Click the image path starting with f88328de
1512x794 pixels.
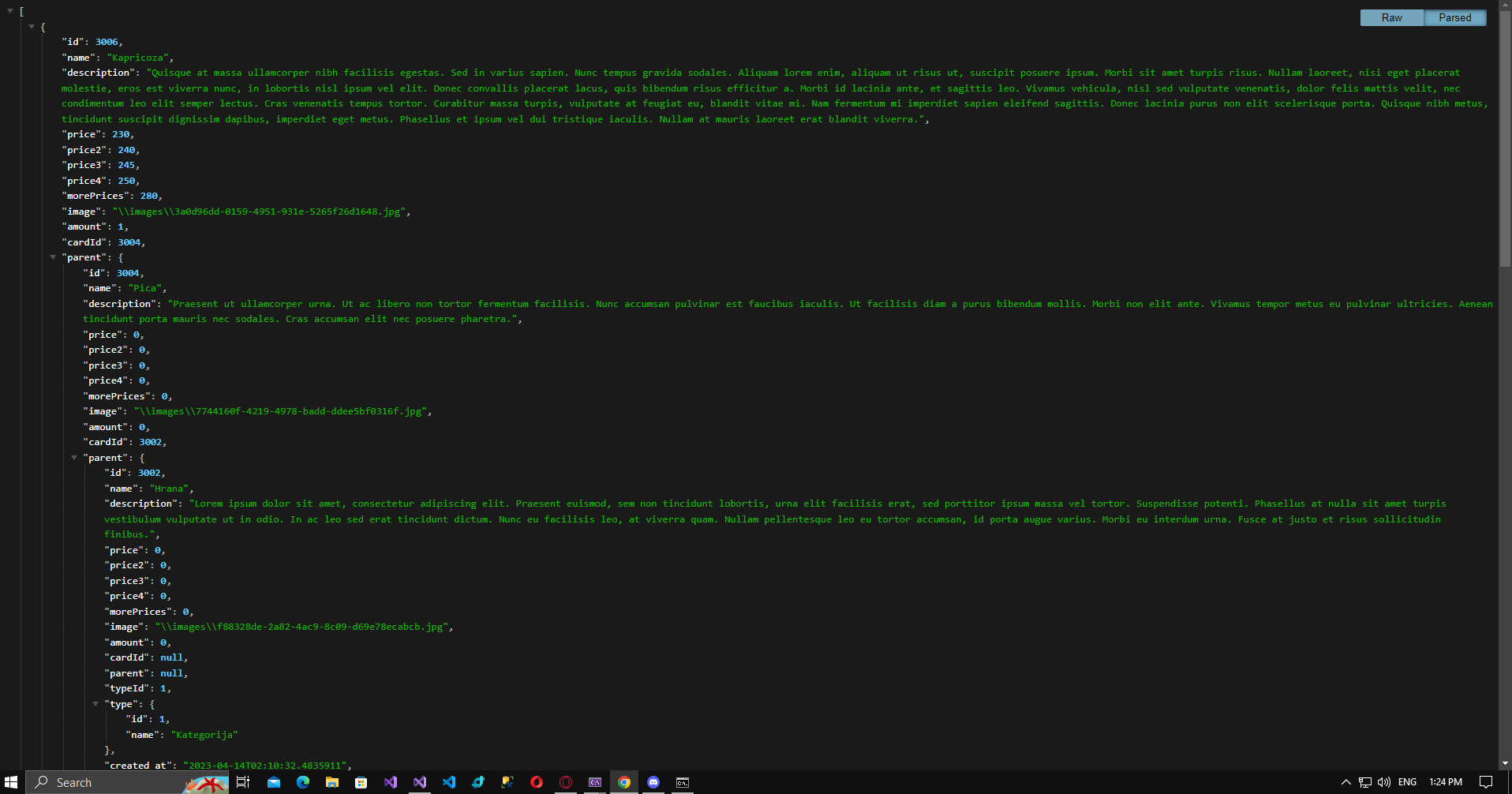[x=301, y=627]
